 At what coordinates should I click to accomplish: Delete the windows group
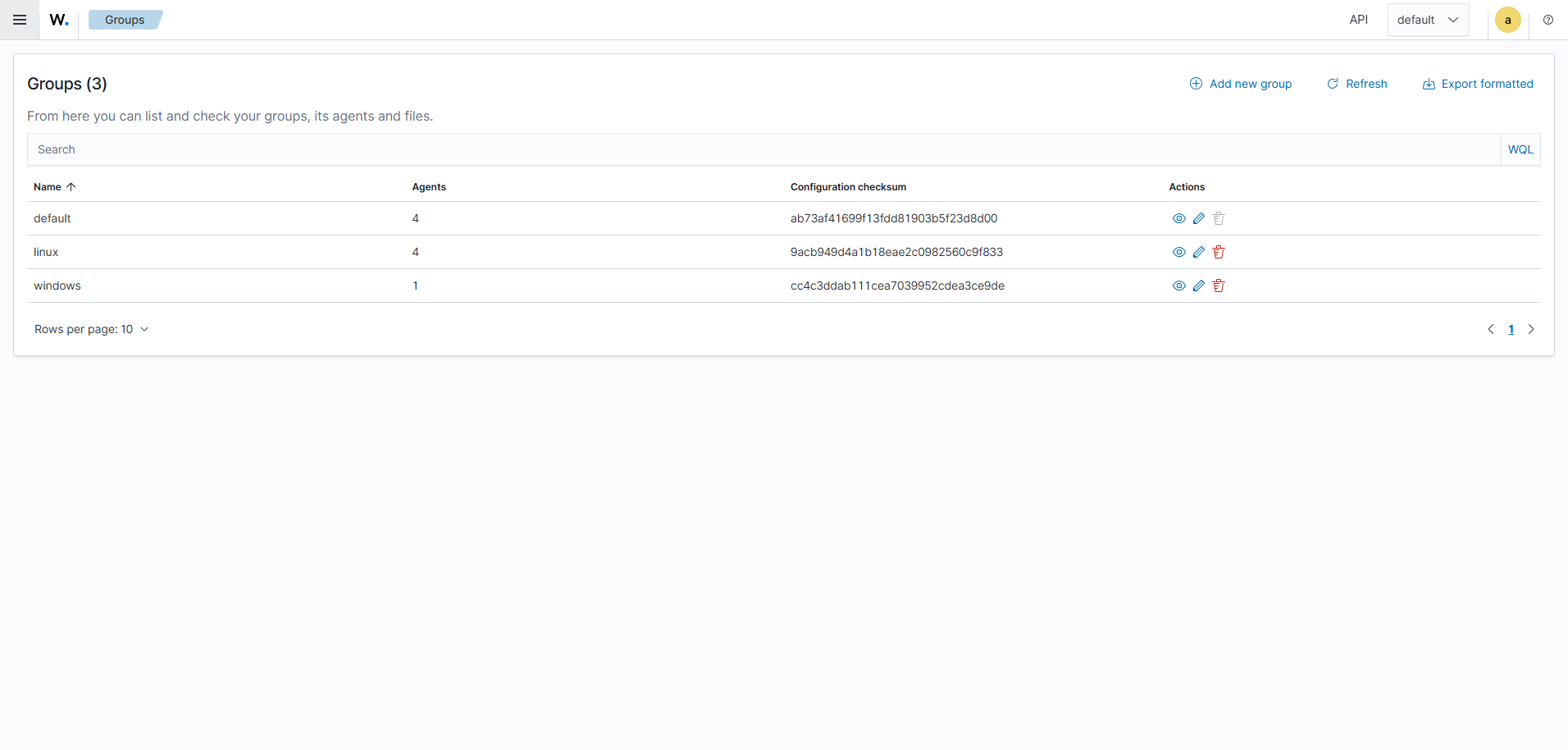(1219, 286)
